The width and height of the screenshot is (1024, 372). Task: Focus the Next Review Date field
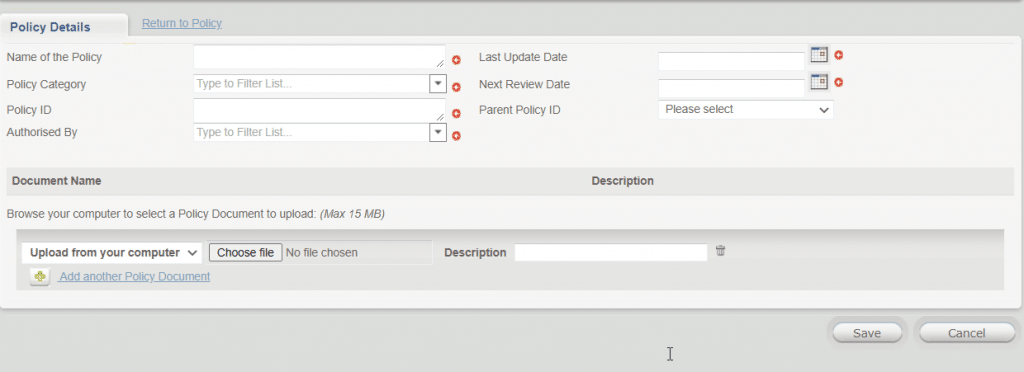[731, 88]
